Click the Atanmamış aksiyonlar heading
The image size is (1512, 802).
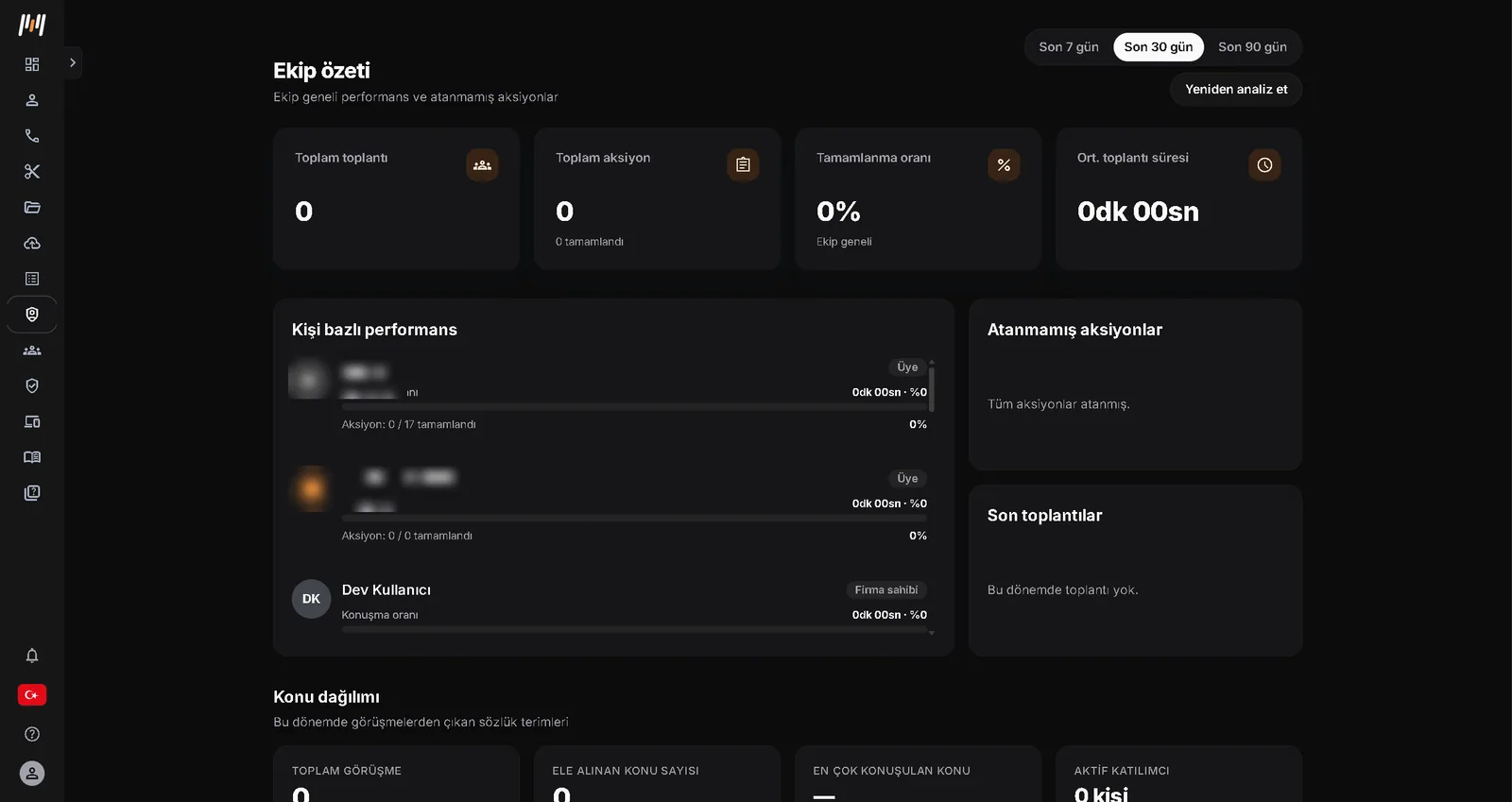[1074, 330]
